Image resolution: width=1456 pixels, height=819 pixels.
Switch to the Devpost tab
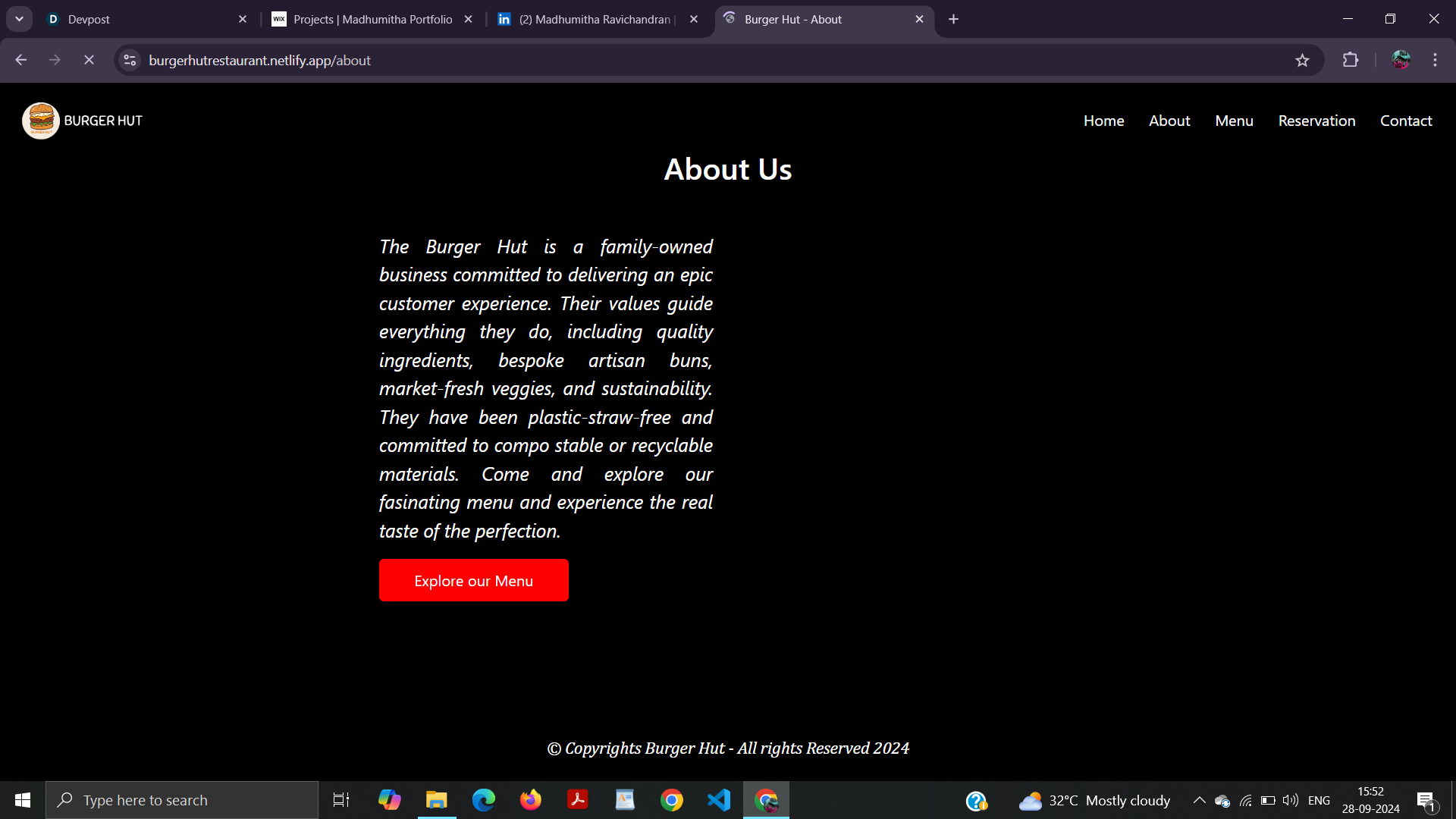click(144, 19)
